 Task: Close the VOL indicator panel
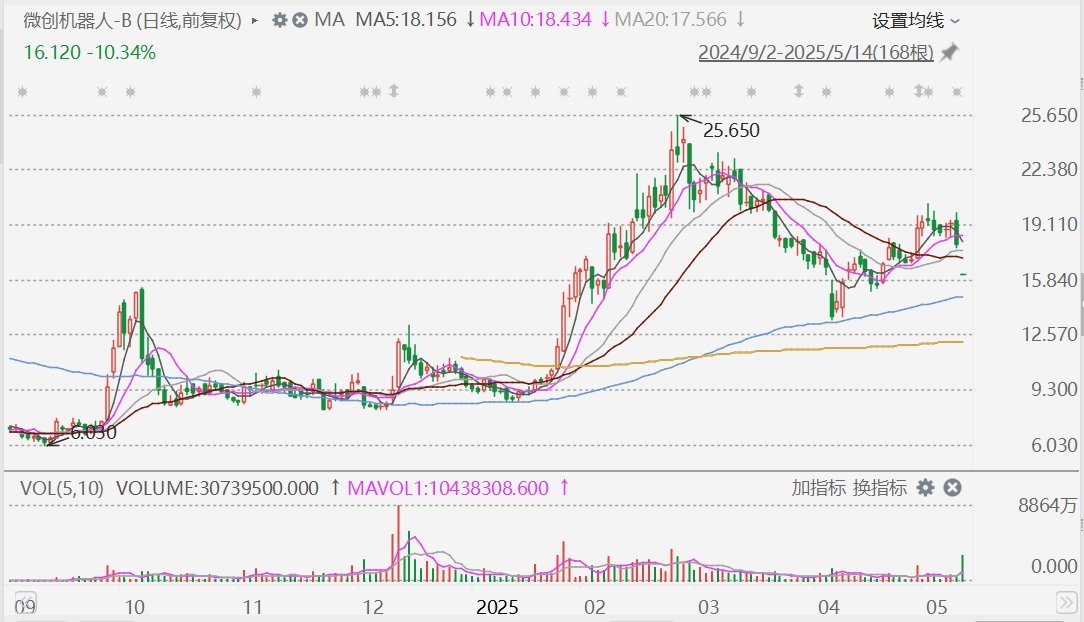(x=953, y=488)
